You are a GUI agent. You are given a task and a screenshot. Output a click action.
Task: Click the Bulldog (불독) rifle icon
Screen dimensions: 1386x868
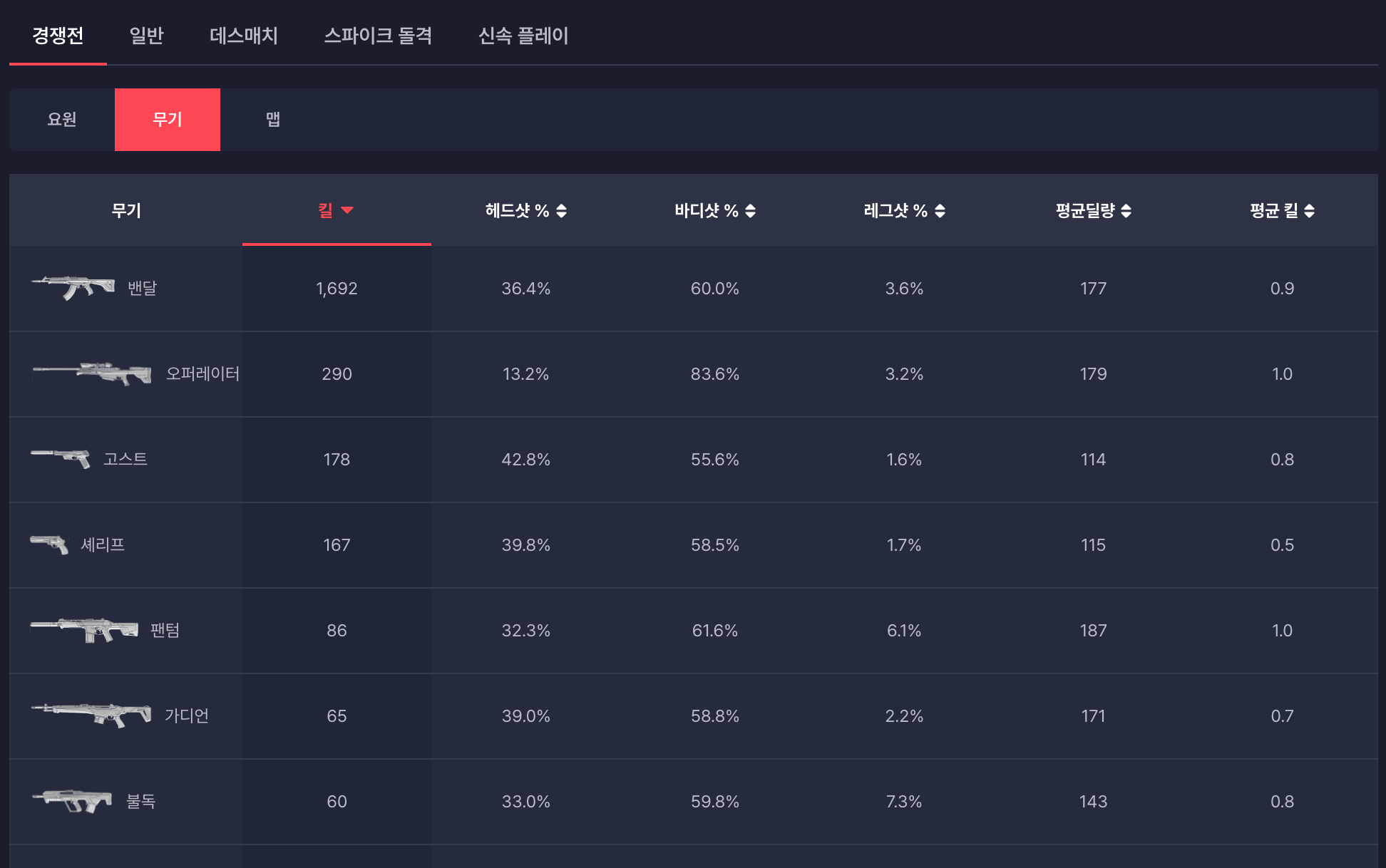click(x=72, y=801)
